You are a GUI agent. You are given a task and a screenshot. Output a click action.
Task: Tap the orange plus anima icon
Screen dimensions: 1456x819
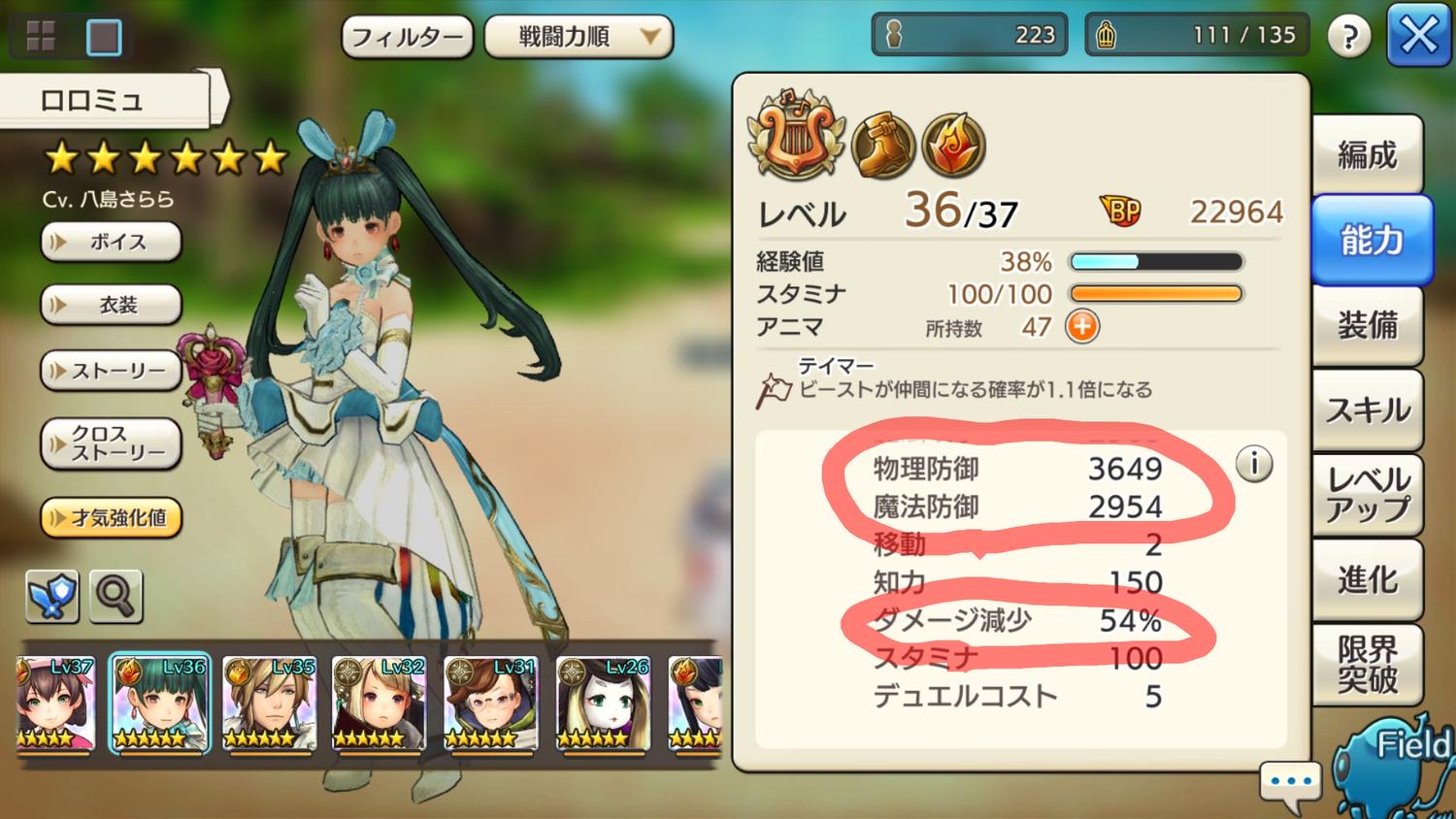(1082, 327)
